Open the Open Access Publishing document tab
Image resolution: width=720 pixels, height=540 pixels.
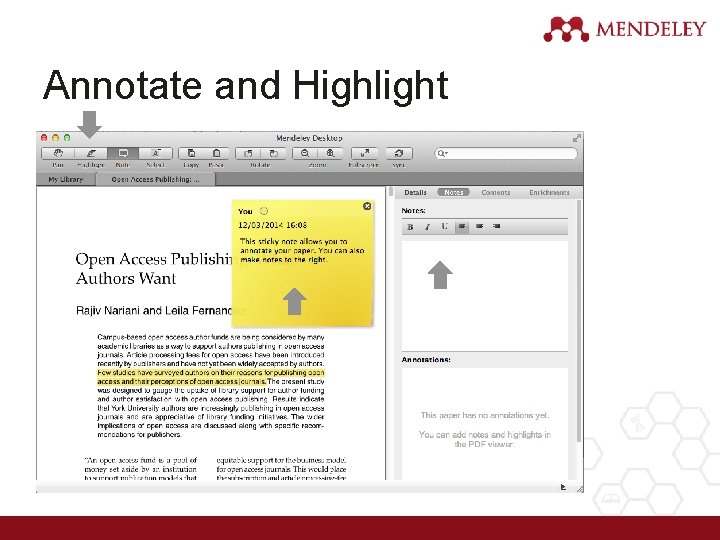pos(155,180)
